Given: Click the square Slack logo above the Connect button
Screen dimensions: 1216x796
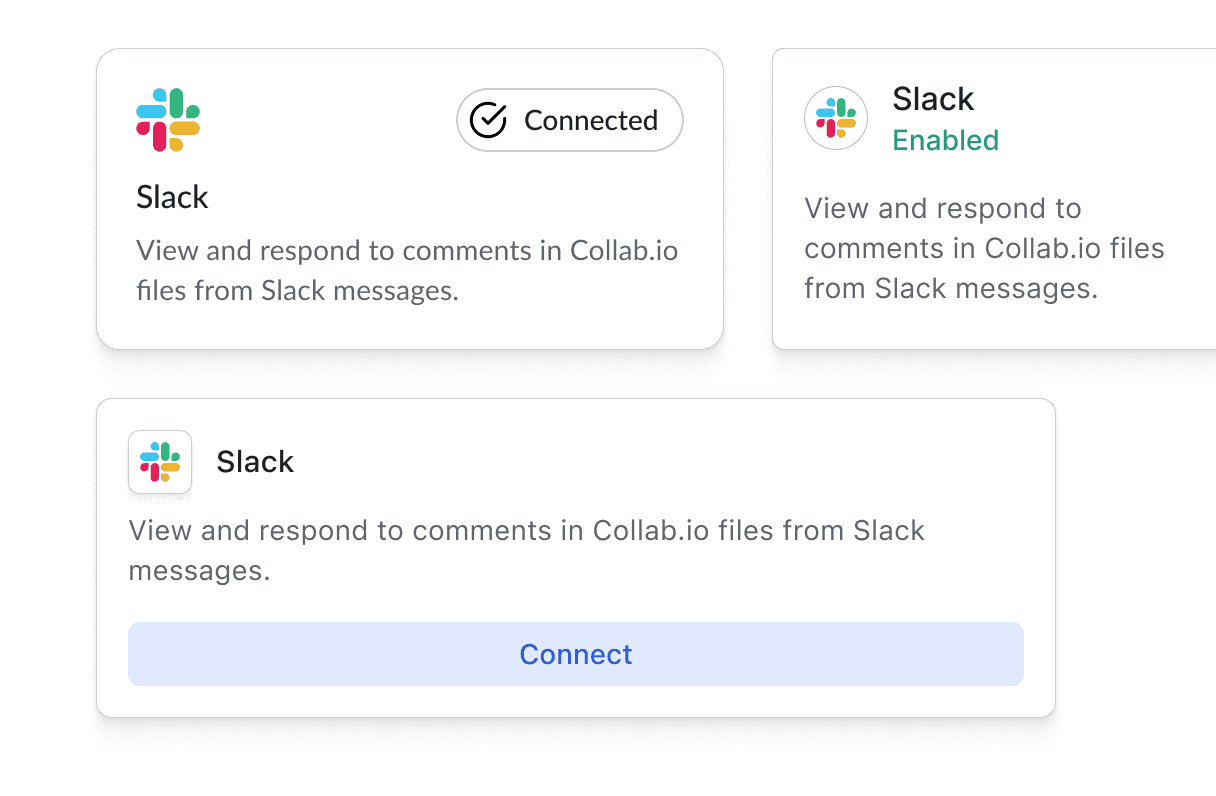Looking at the screenshot, I should pyautogui.click(x=160, y=461).
